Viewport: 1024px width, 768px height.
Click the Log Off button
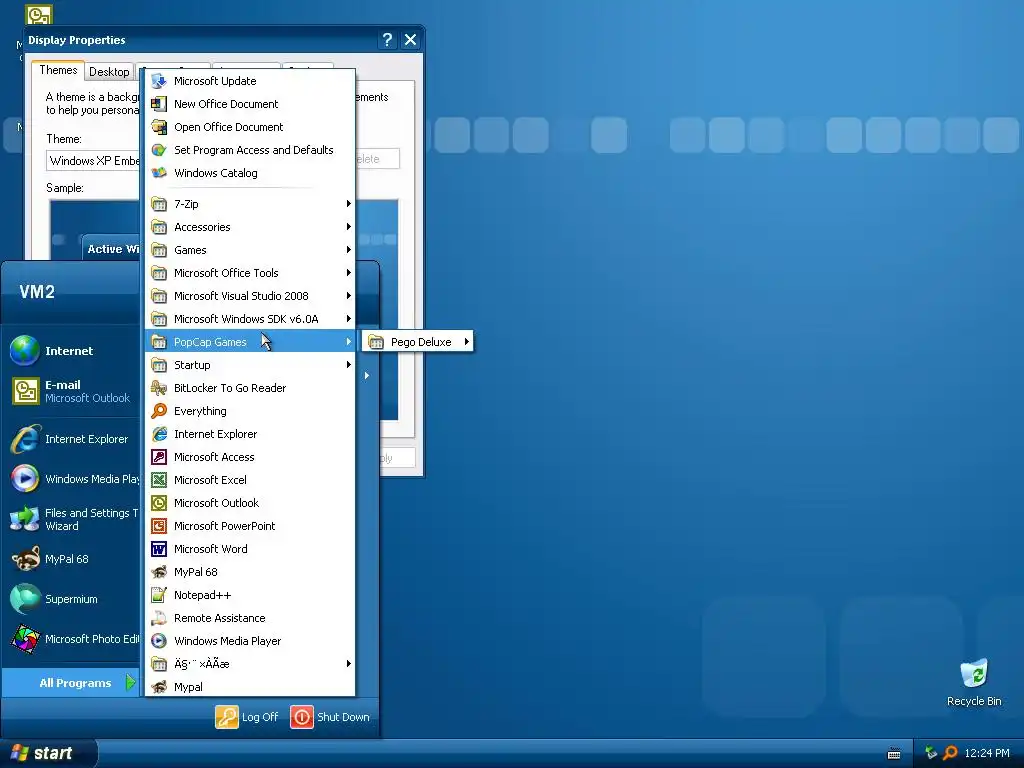(x=247, y=717)
